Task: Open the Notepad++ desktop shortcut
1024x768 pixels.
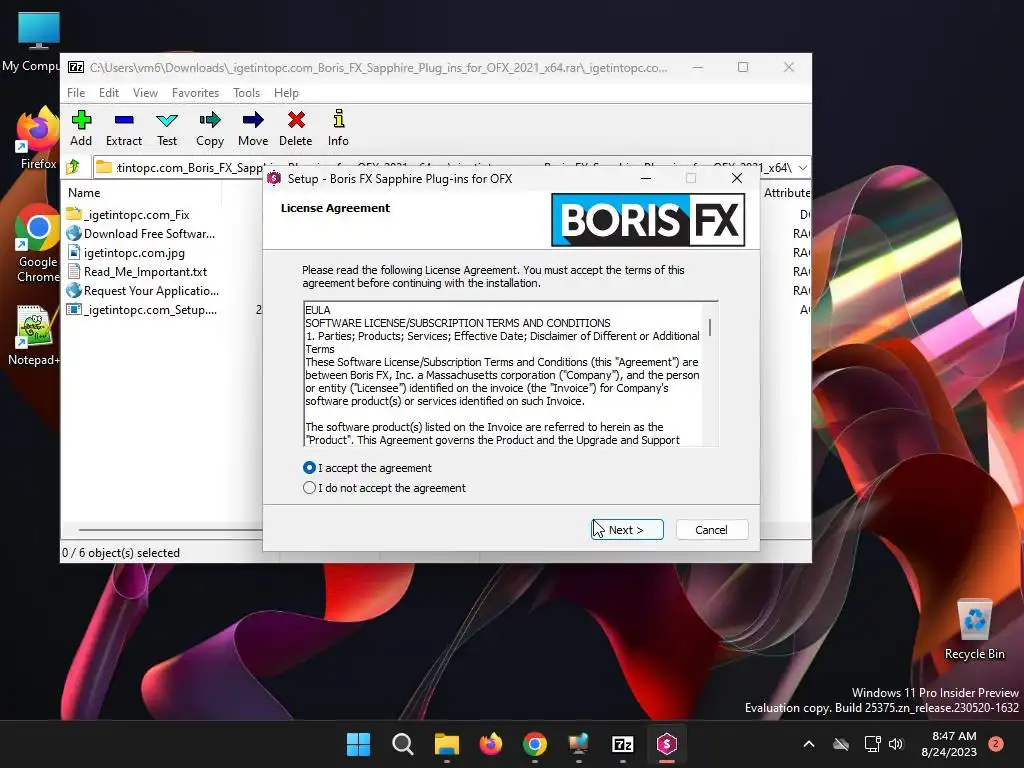Action: click(34, 335)
